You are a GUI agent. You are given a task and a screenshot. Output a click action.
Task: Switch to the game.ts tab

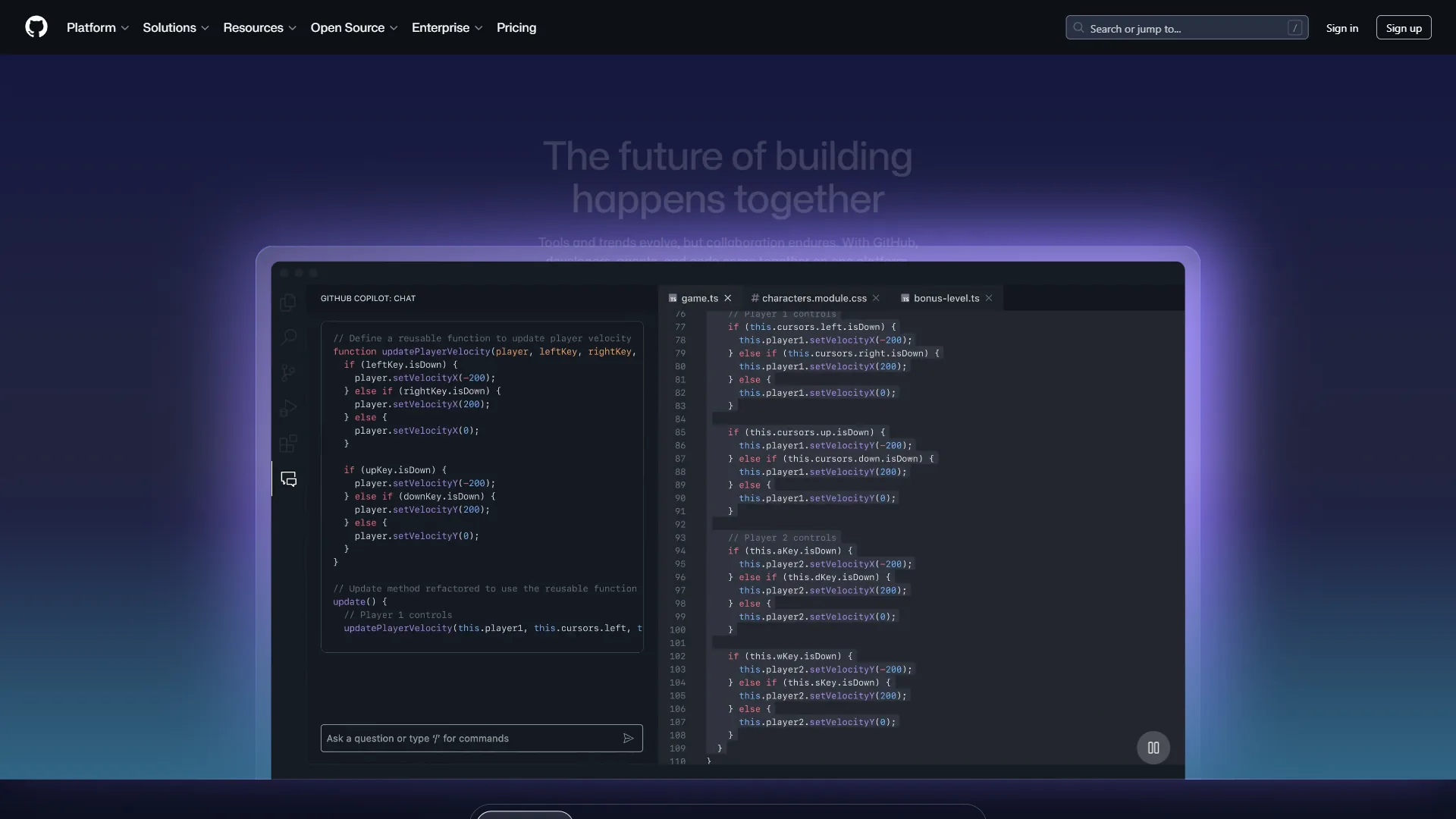point(699,298)
